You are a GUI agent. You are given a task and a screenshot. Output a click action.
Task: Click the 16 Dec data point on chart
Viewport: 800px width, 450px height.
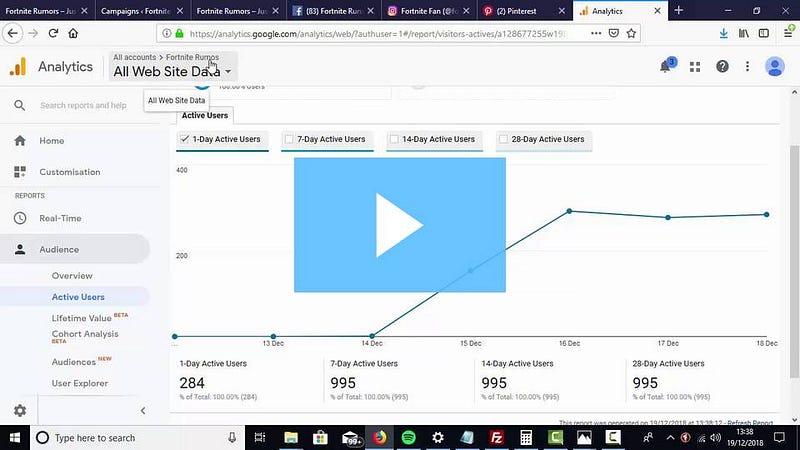(x=569, y=211)
